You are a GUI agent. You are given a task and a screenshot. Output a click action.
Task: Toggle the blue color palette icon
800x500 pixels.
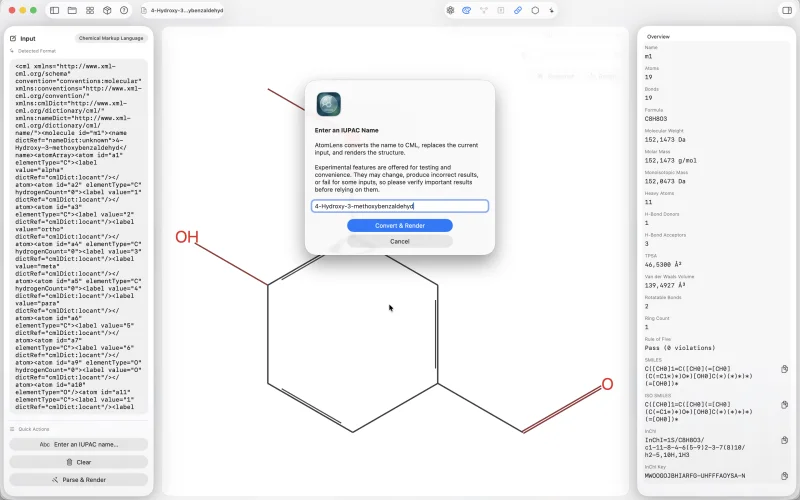tap(466, 10)
